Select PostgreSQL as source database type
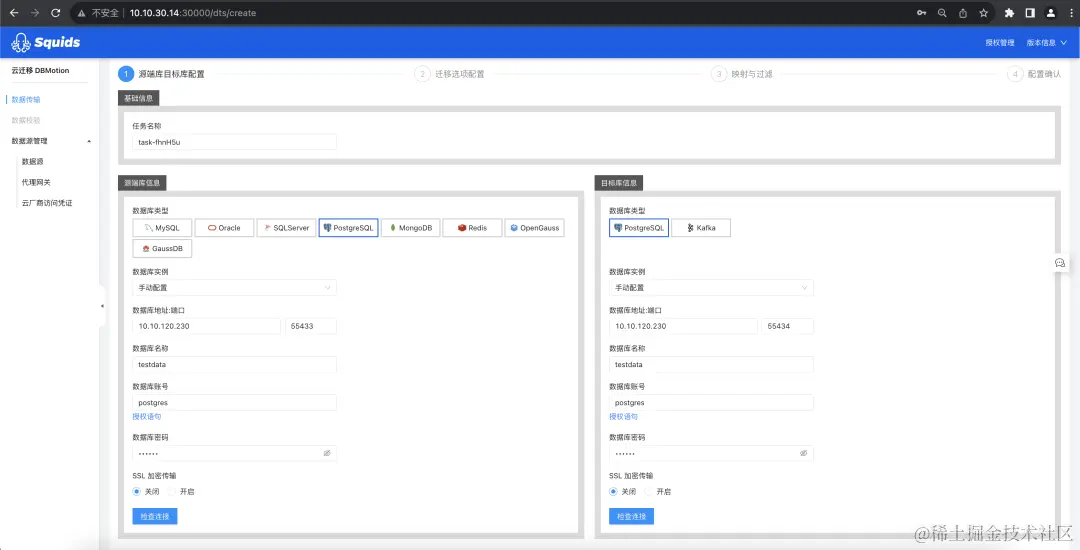Viewport: 1080px width, 550px height. 348,228
